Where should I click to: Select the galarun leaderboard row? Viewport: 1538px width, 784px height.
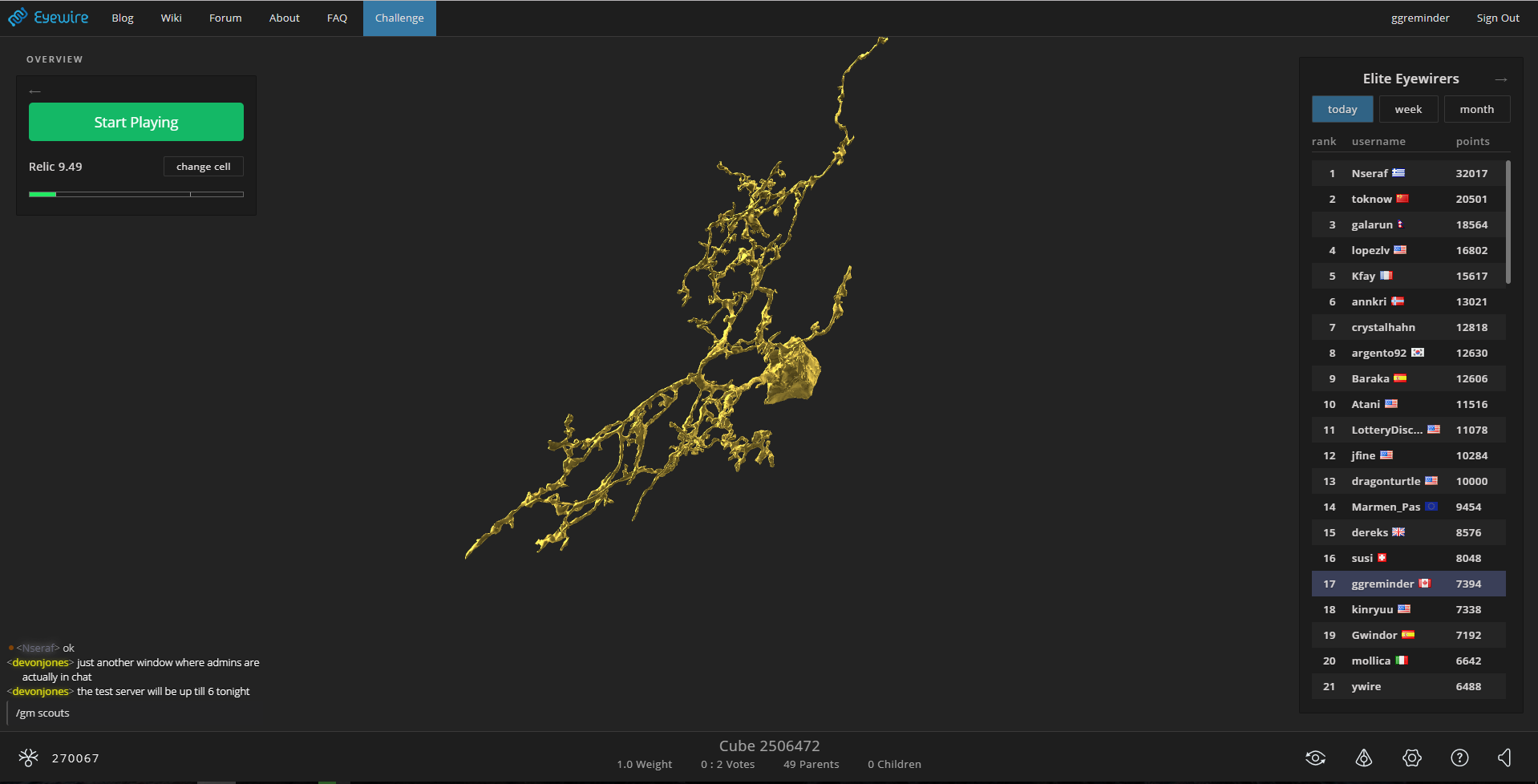(1409, 224)
